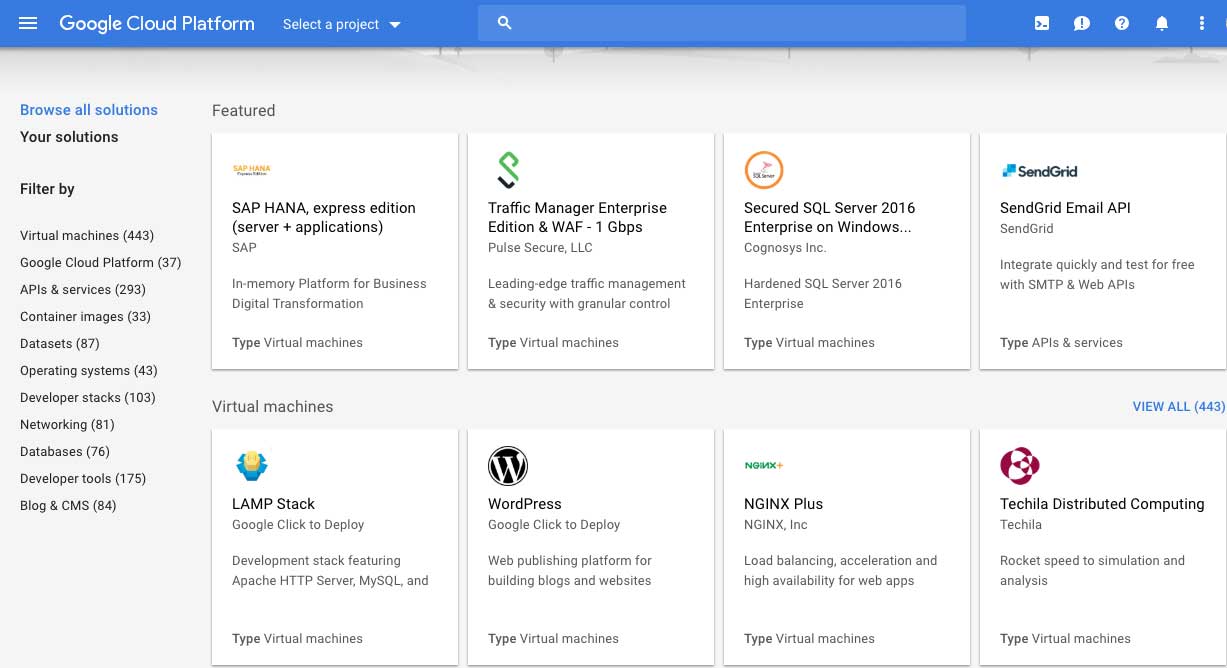This screenshot has width=1227, height=668.
Task: View all 443 virtual machines
Action: 1178,407
